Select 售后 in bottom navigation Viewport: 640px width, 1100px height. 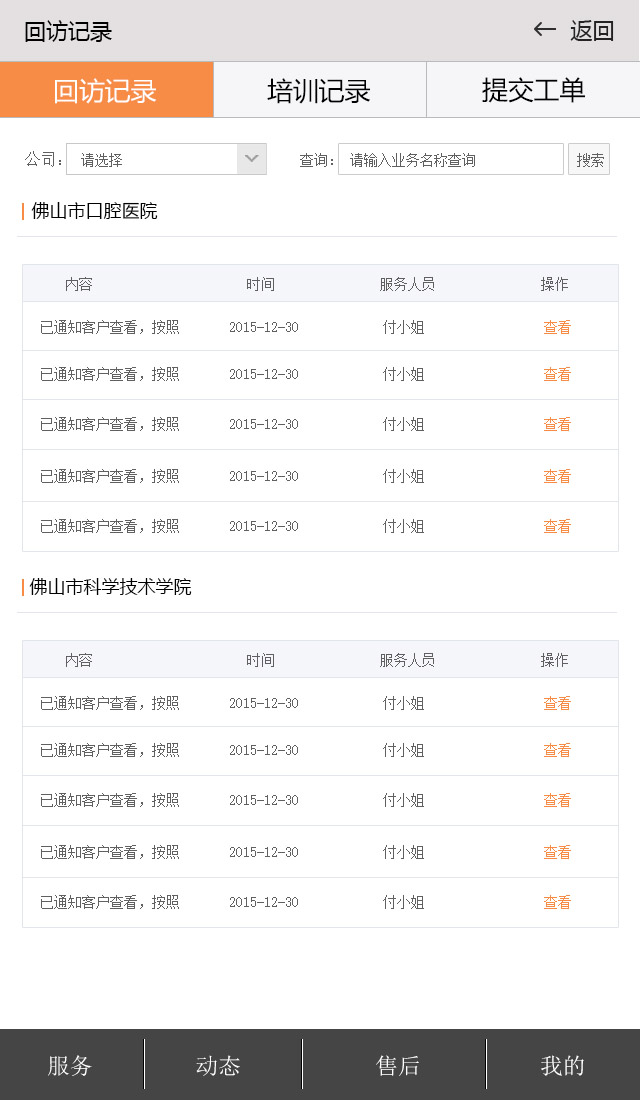tap(398, 1065)
